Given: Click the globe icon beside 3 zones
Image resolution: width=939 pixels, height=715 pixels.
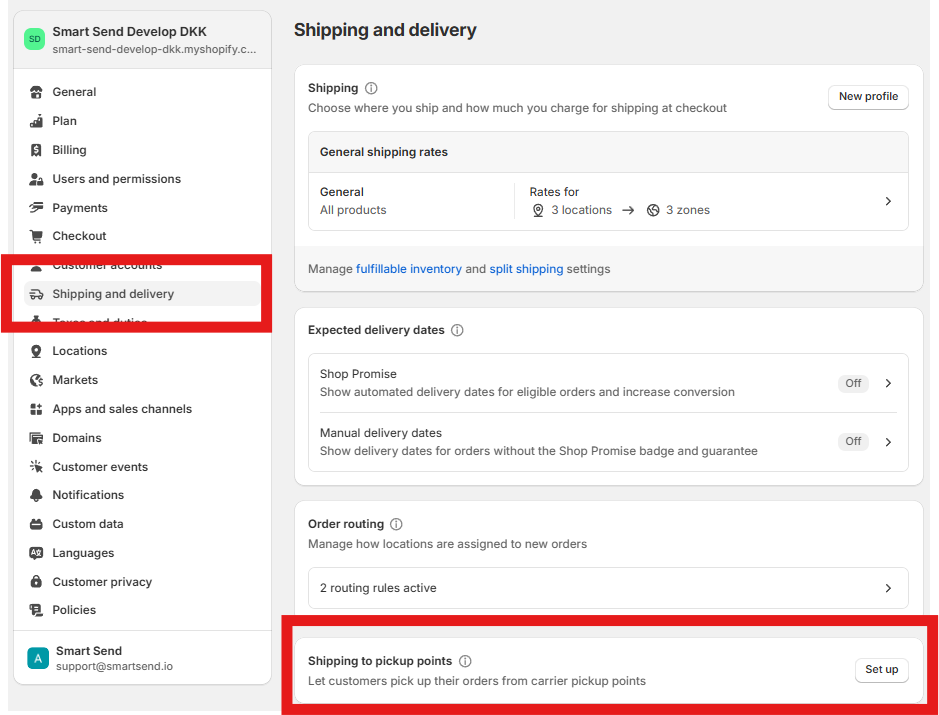Looking at the screenshot, I should point(653,210).
